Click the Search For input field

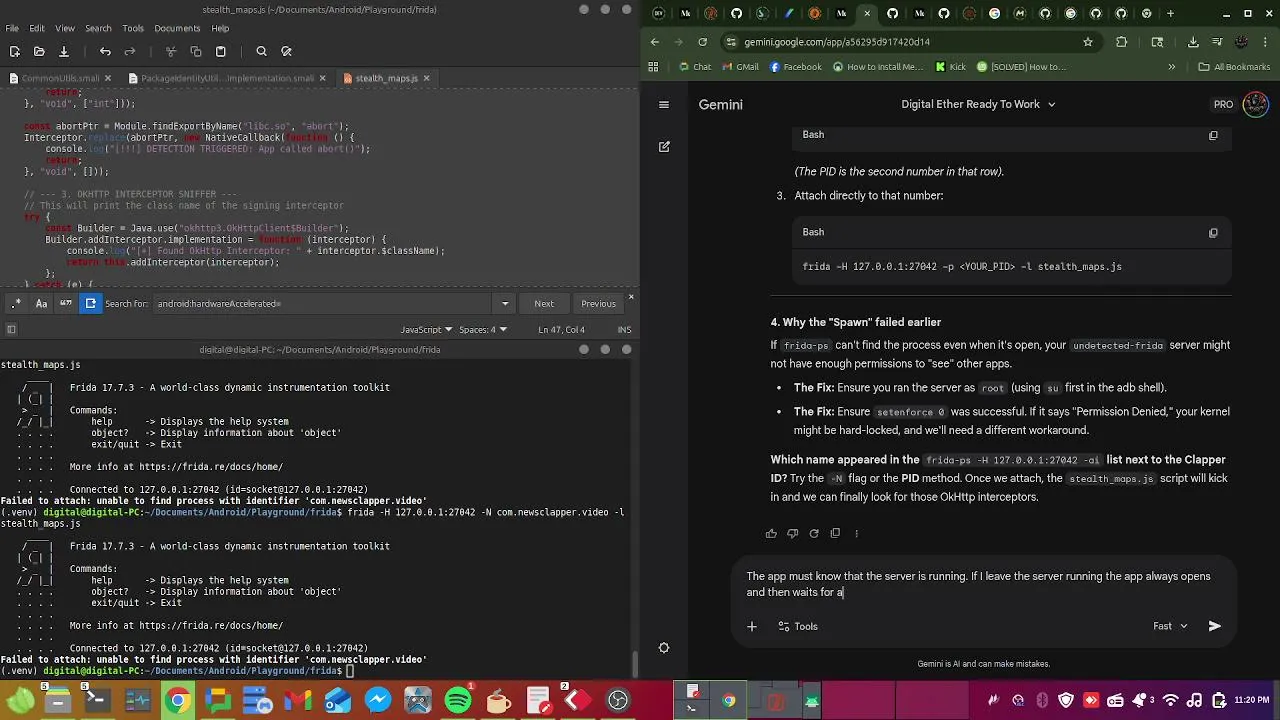(324, 304)
